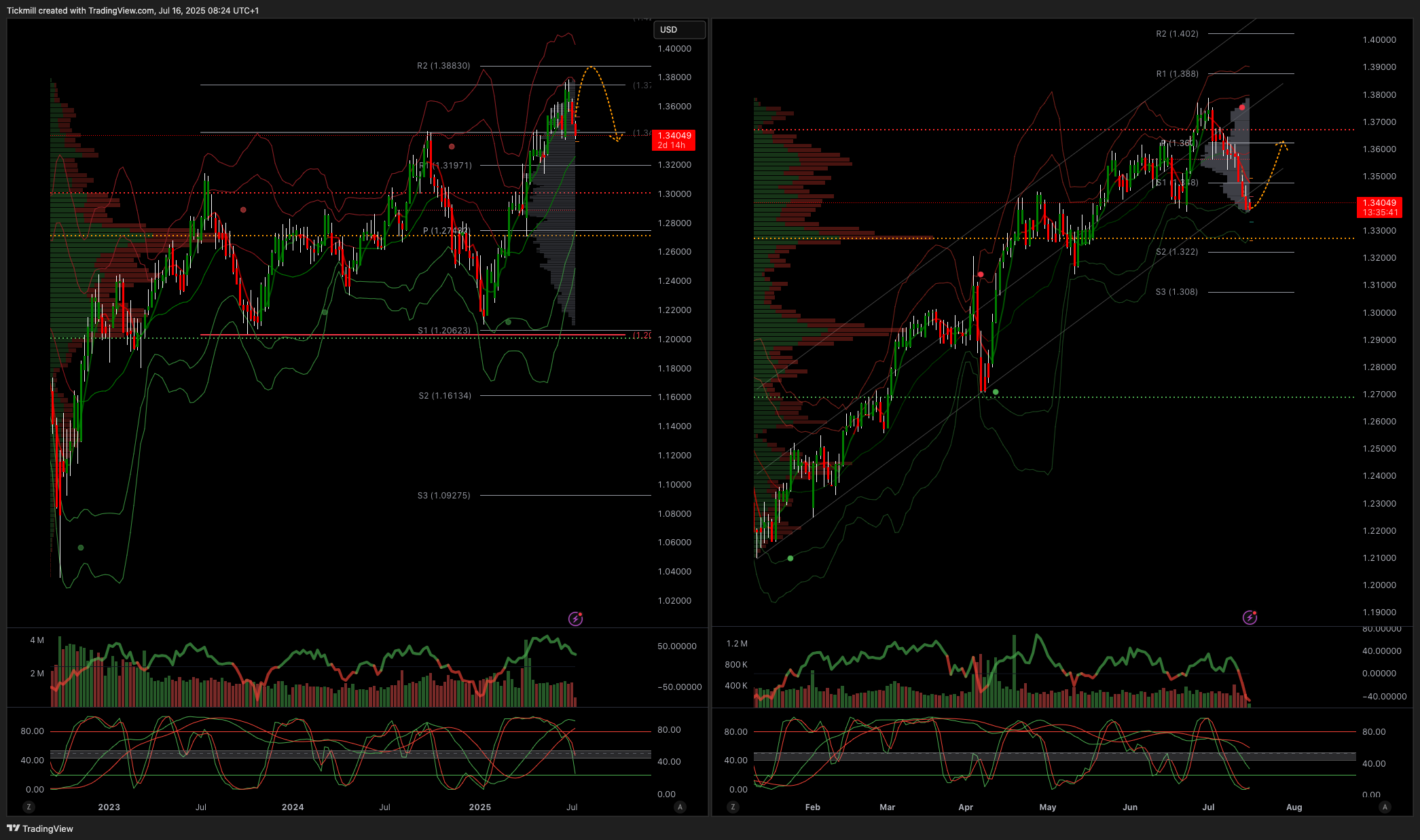Click the Jun label on the time axis

pos(1130,807)
